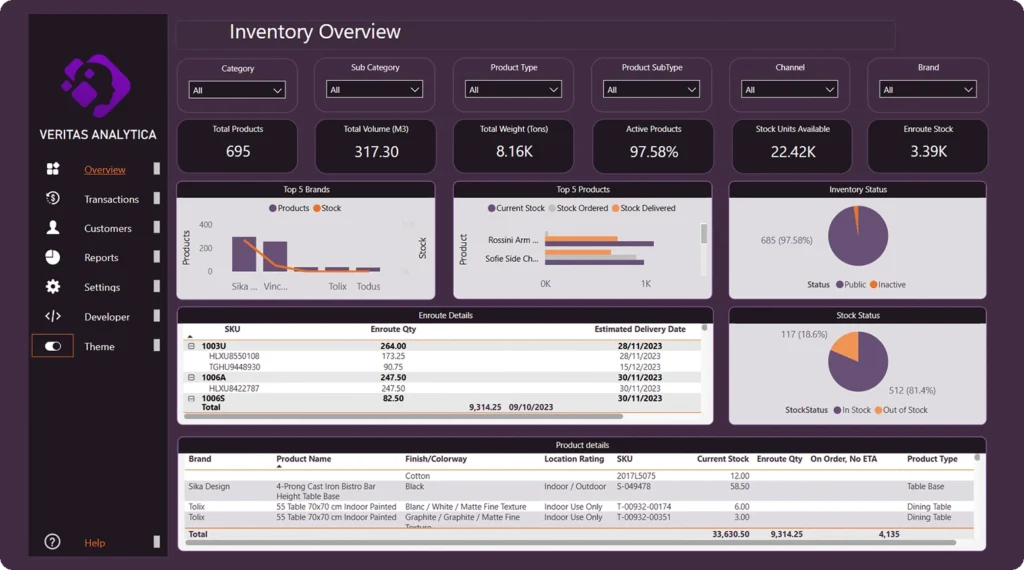Click the Help question mark icon
Viewport: 1024px width, 570px height.
[x=53, y=542]
